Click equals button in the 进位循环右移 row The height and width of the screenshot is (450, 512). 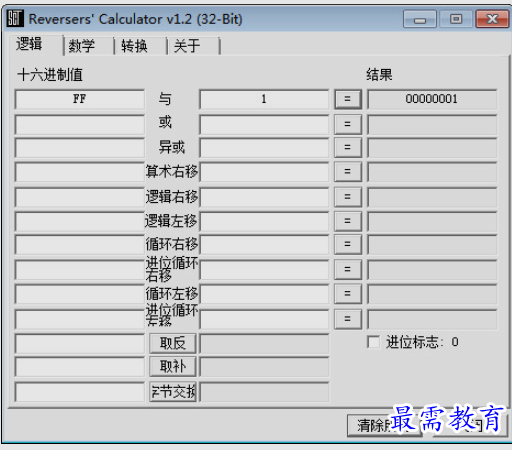click(x=348, y=269)
